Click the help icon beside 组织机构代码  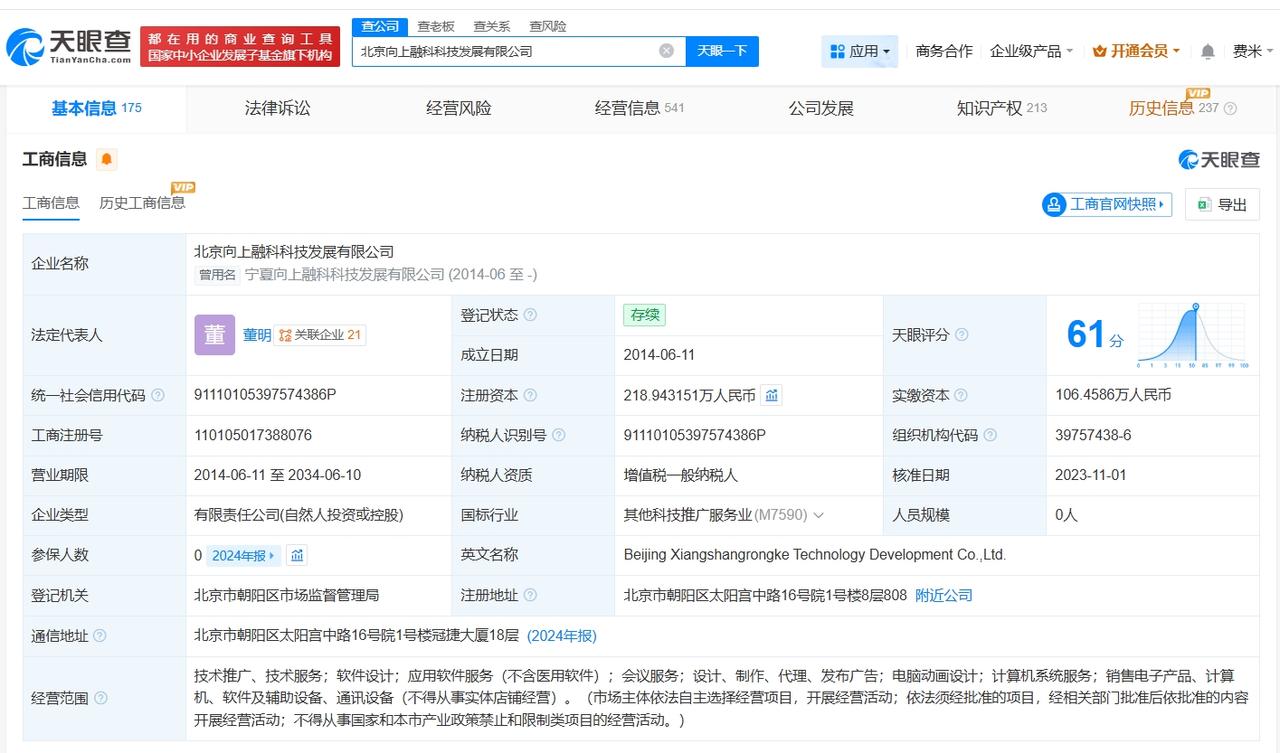click(989, 435)
